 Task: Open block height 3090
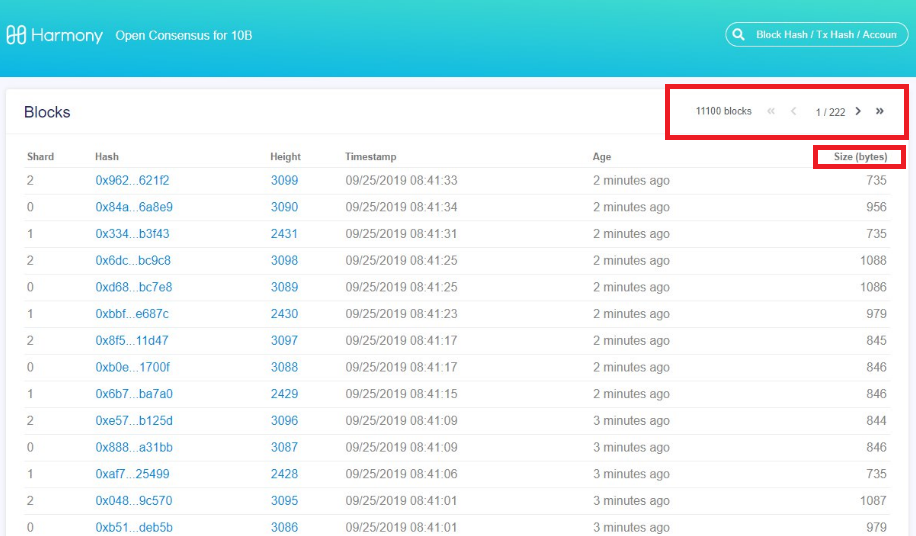point(284,207)
